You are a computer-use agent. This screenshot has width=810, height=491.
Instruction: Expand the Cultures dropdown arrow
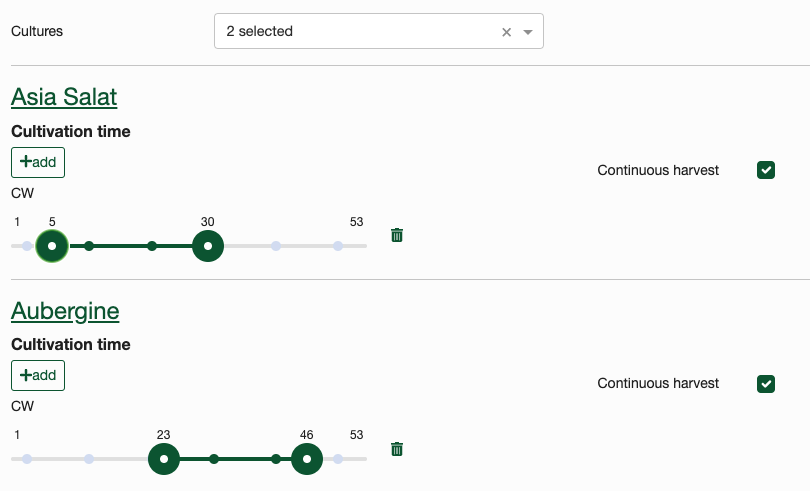click(527, 32)
